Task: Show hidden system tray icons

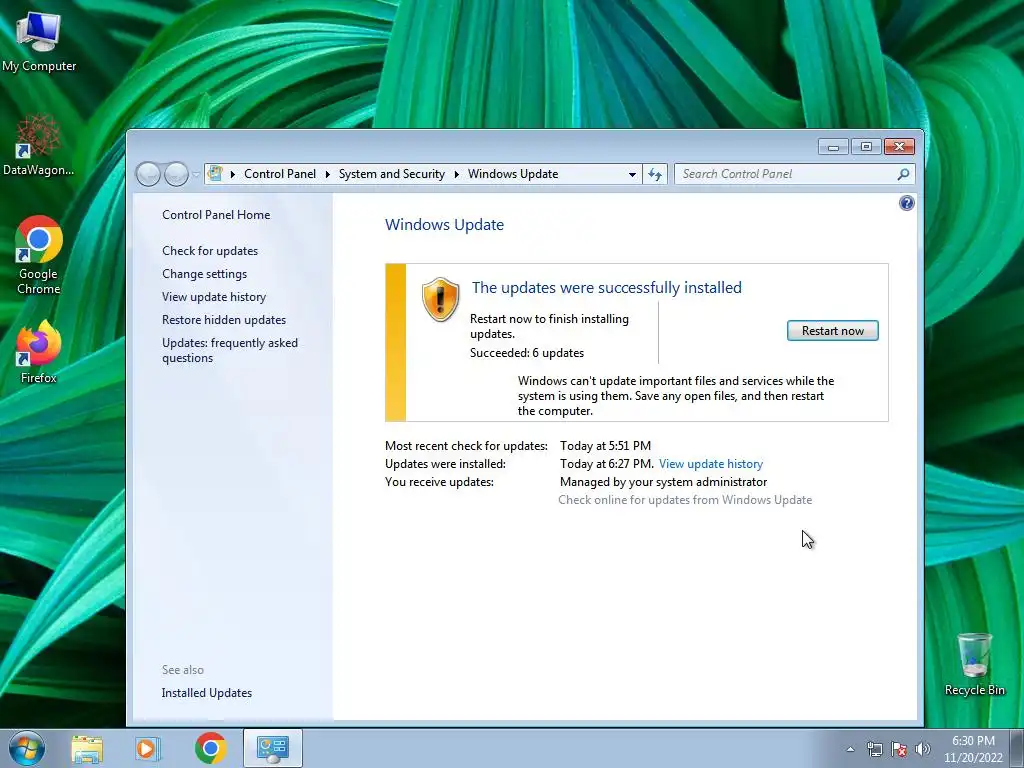Action: 850,749
